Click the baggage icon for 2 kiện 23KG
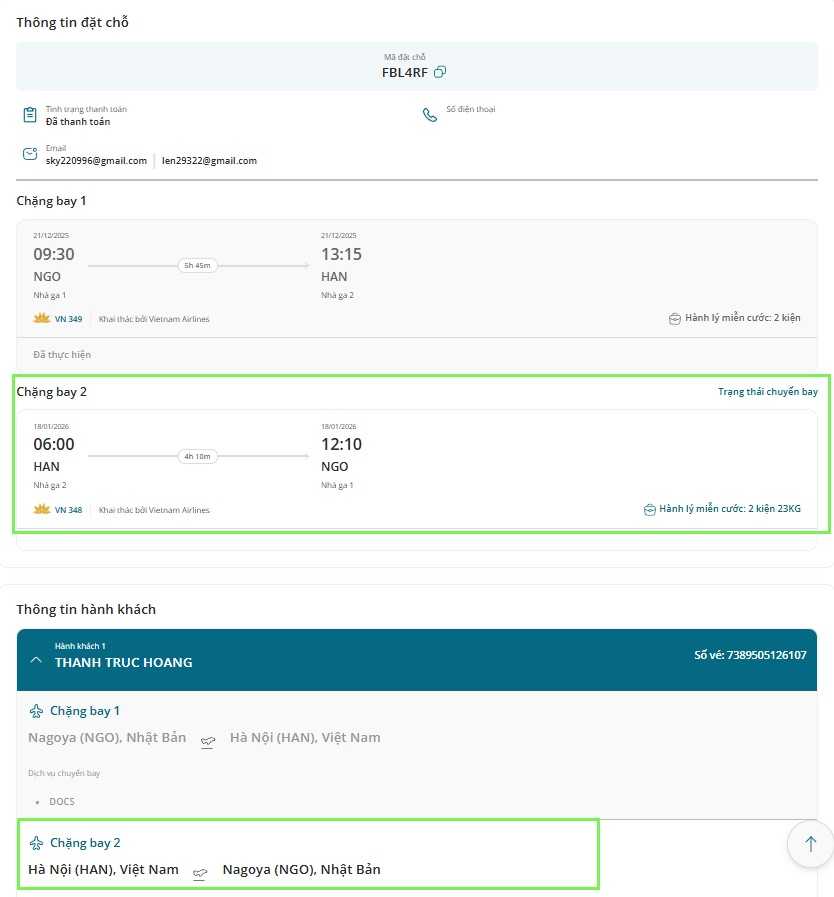Screen dimensions: 834x897 [x=649, y=509]
